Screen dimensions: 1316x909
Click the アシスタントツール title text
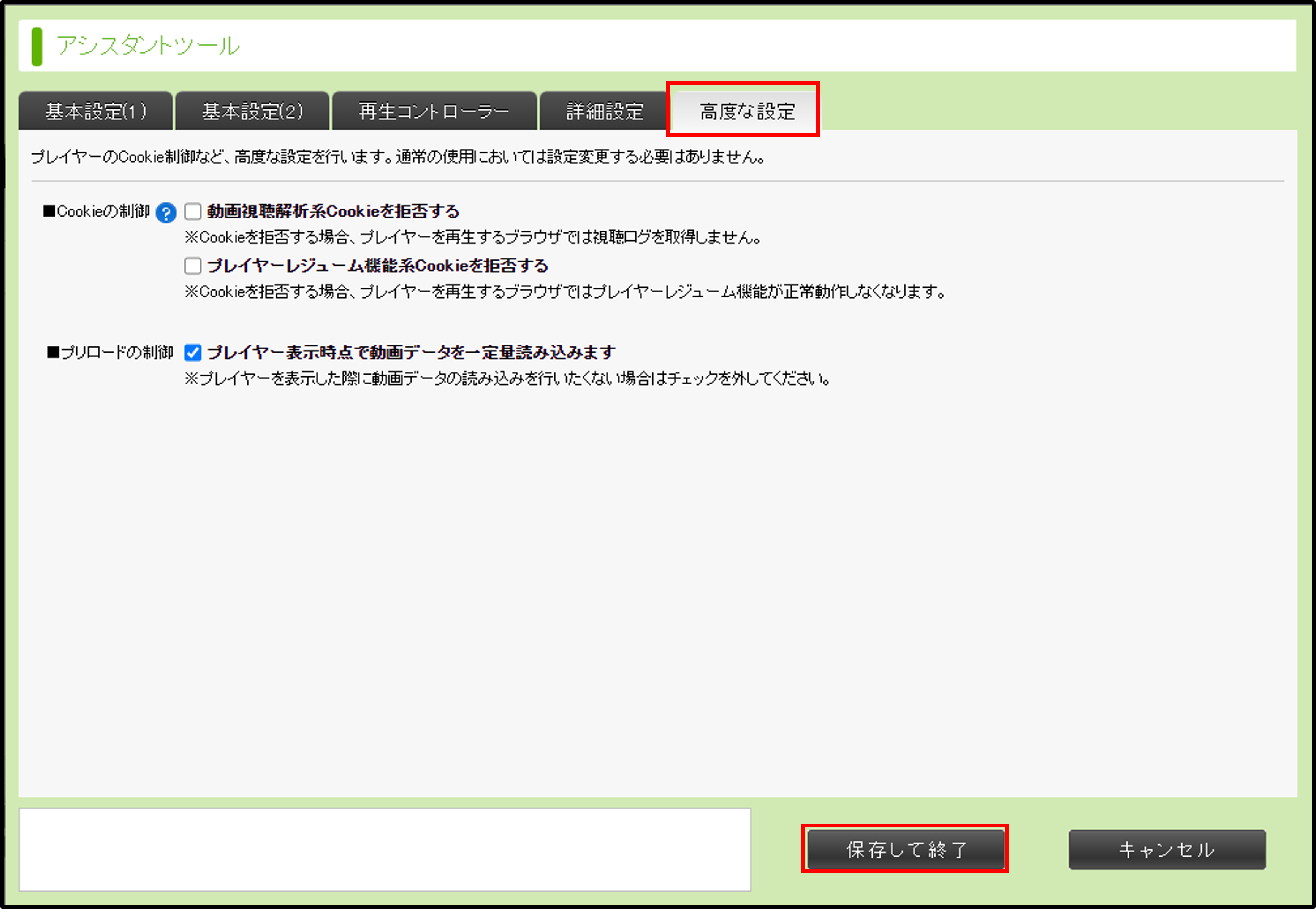[148, 46]
